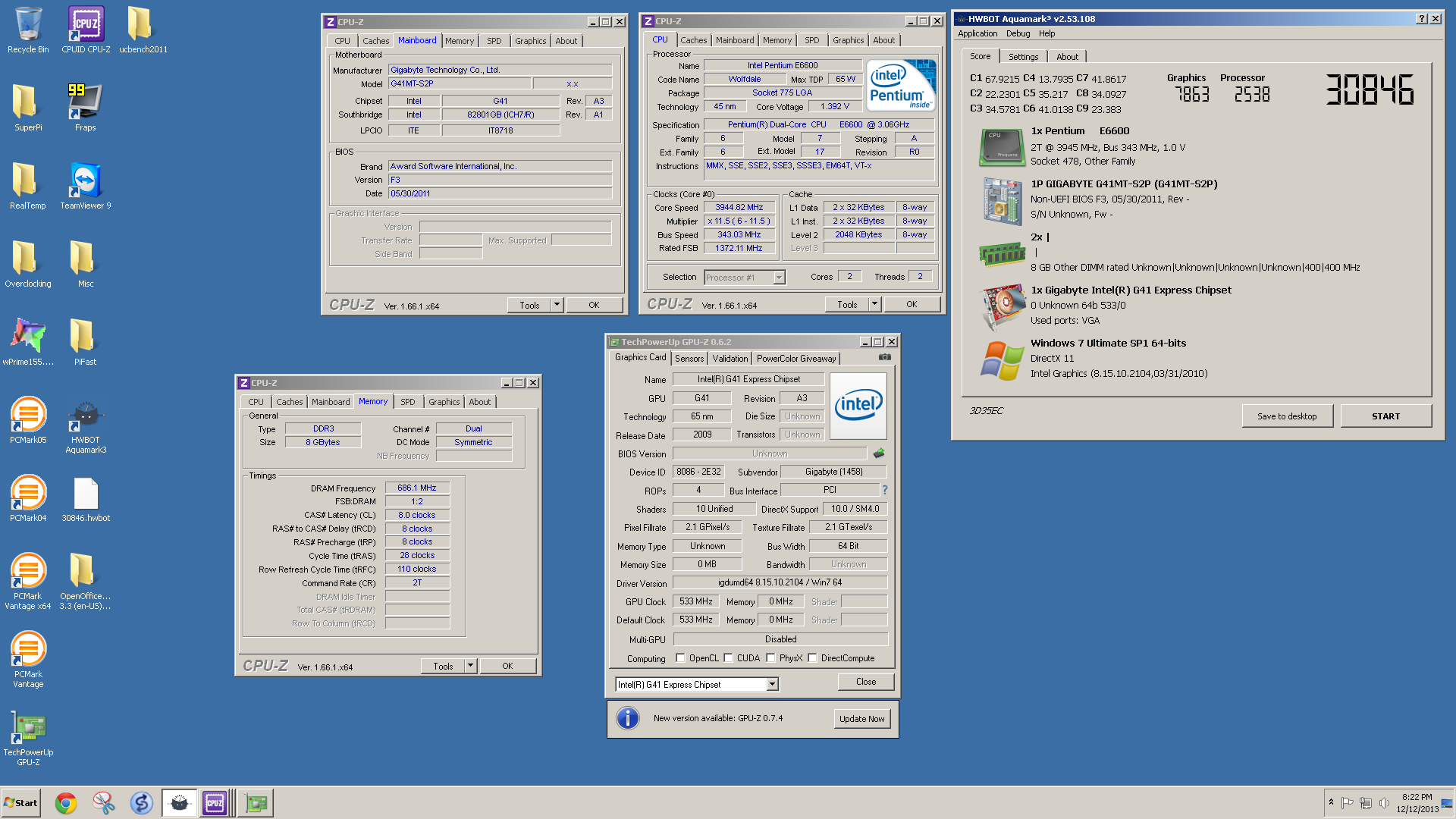Switch to GPU-Z via taskbar button

tap(256, 803)
